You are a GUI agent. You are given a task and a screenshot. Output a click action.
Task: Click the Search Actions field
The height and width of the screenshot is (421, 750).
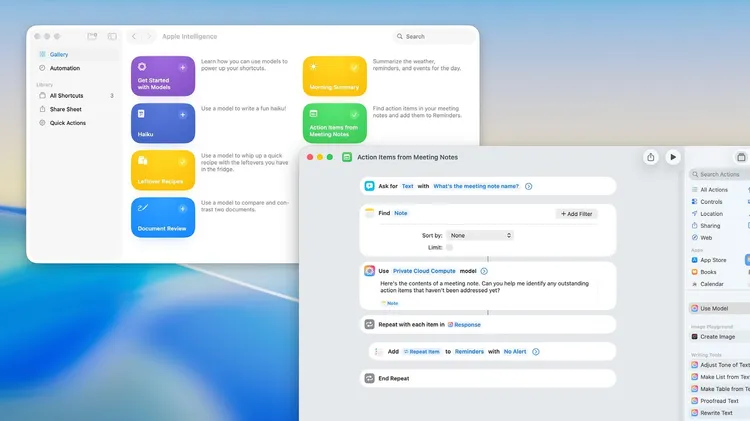tap(720, 174)
